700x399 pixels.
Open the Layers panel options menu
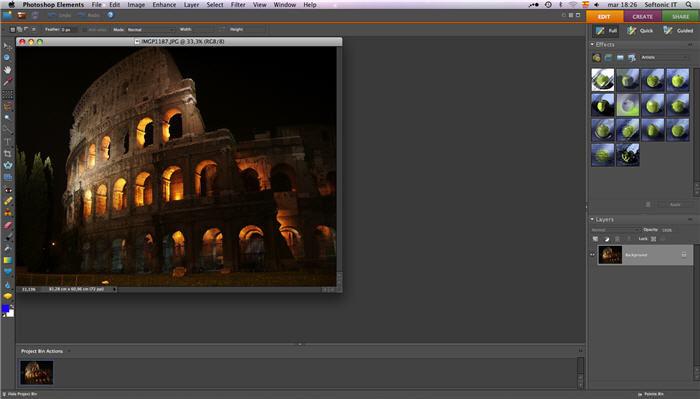(690, 220)
